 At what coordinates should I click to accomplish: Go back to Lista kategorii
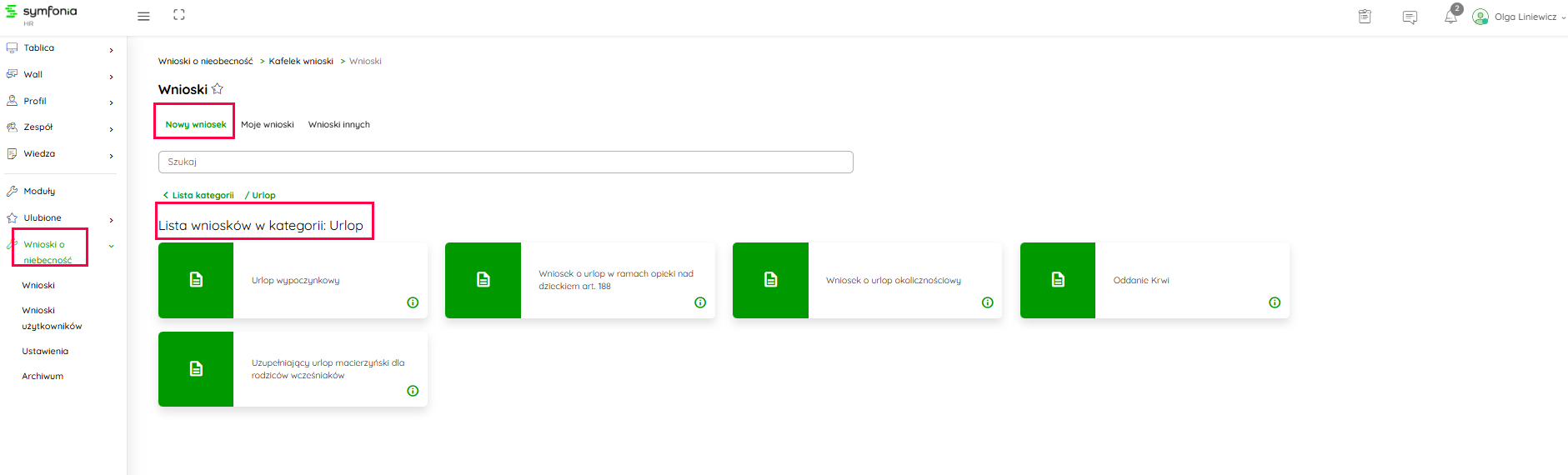pyautogui.click(x=199, y=196)
